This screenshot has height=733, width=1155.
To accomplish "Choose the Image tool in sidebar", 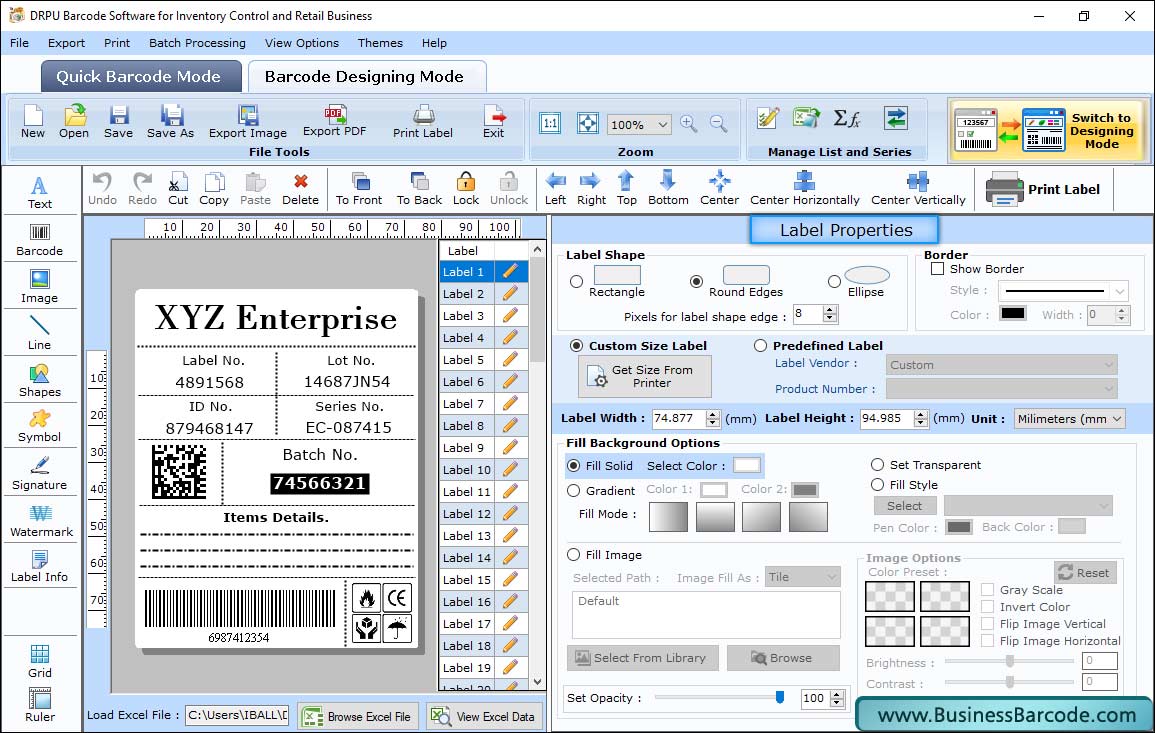I will point(40,287).
